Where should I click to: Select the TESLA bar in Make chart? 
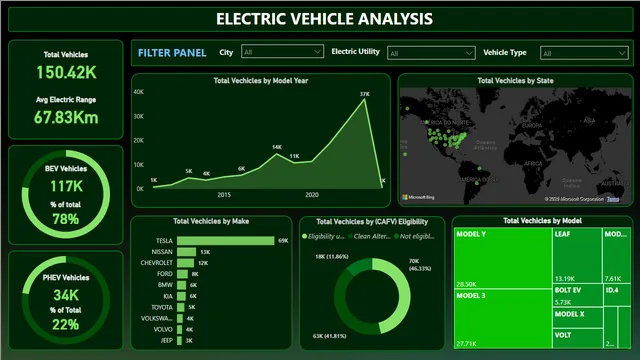coord(226,241)
